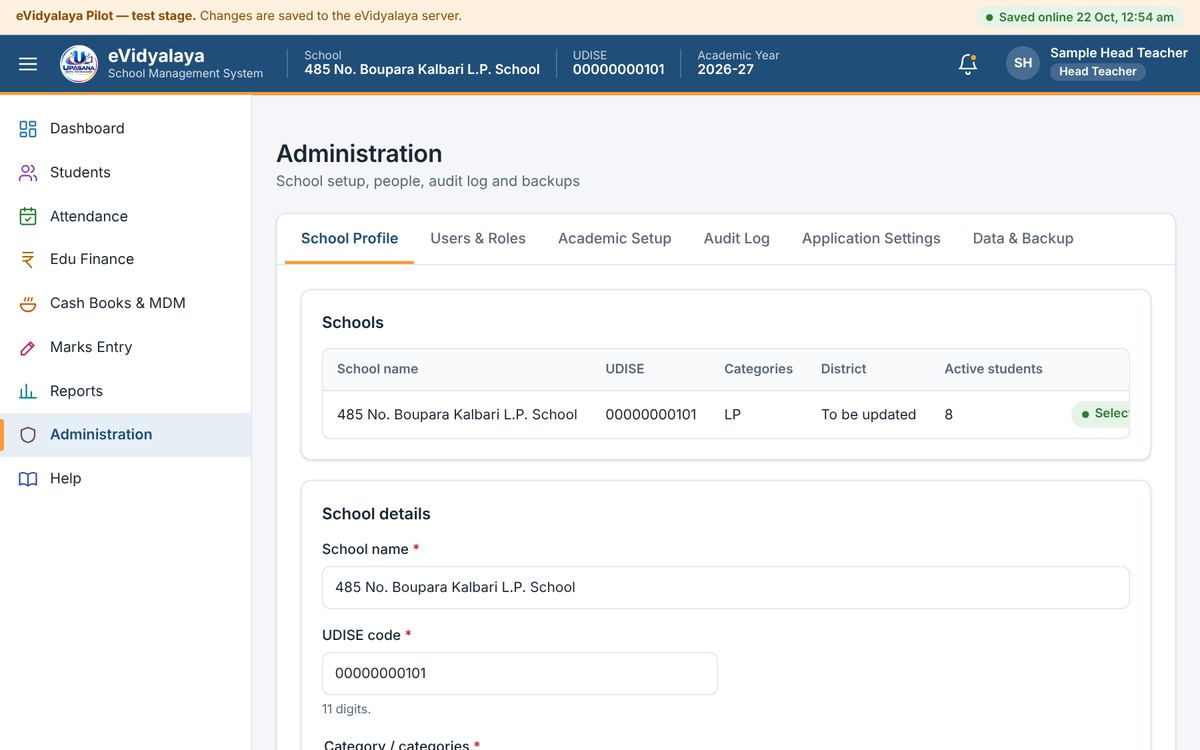
Task: Click the Categories column header
Action: 758,369
